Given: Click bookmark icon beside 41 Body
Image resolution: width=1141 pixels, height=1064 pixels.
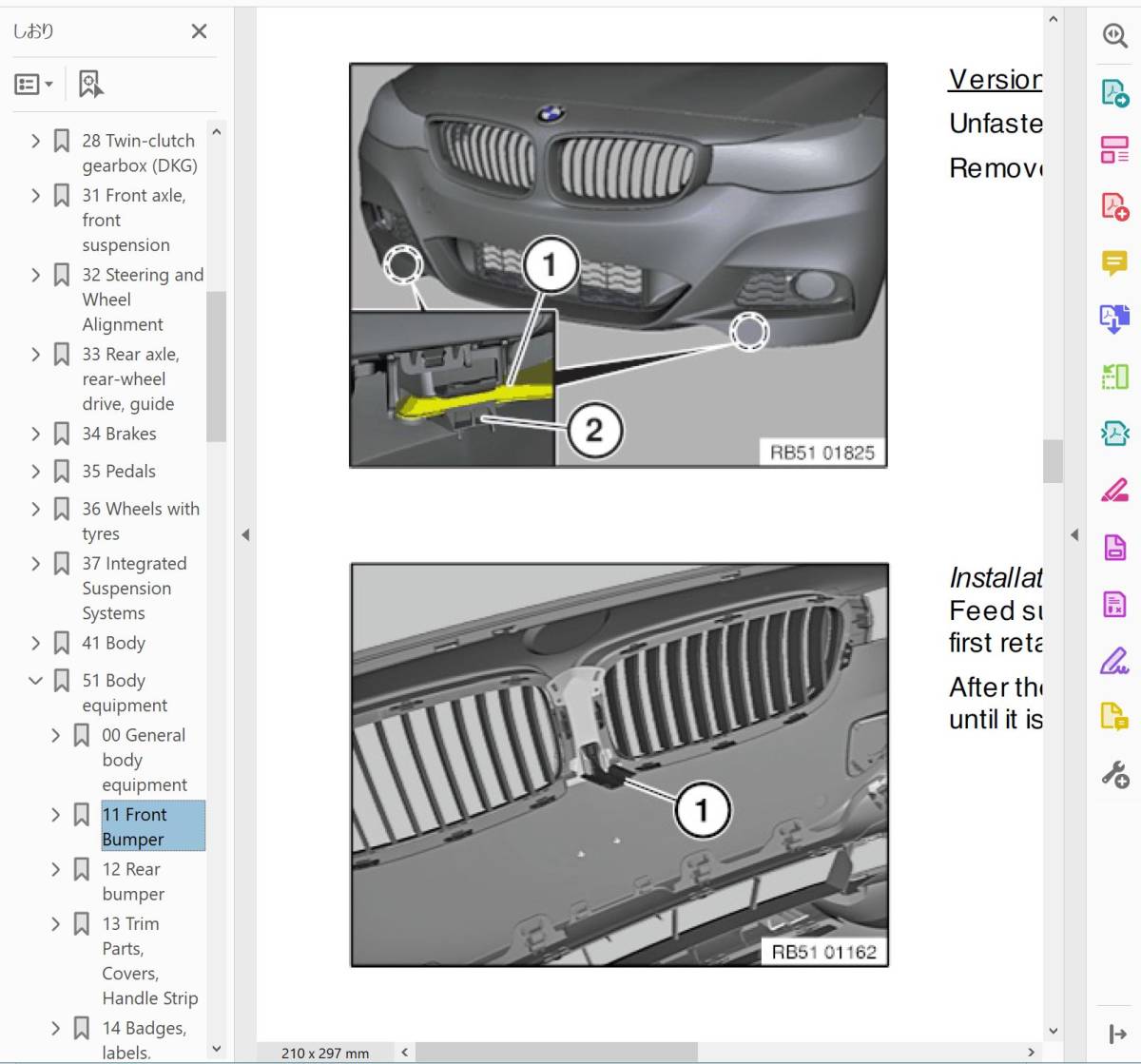Looking at the screenshot, I should (x=62, y=644).
